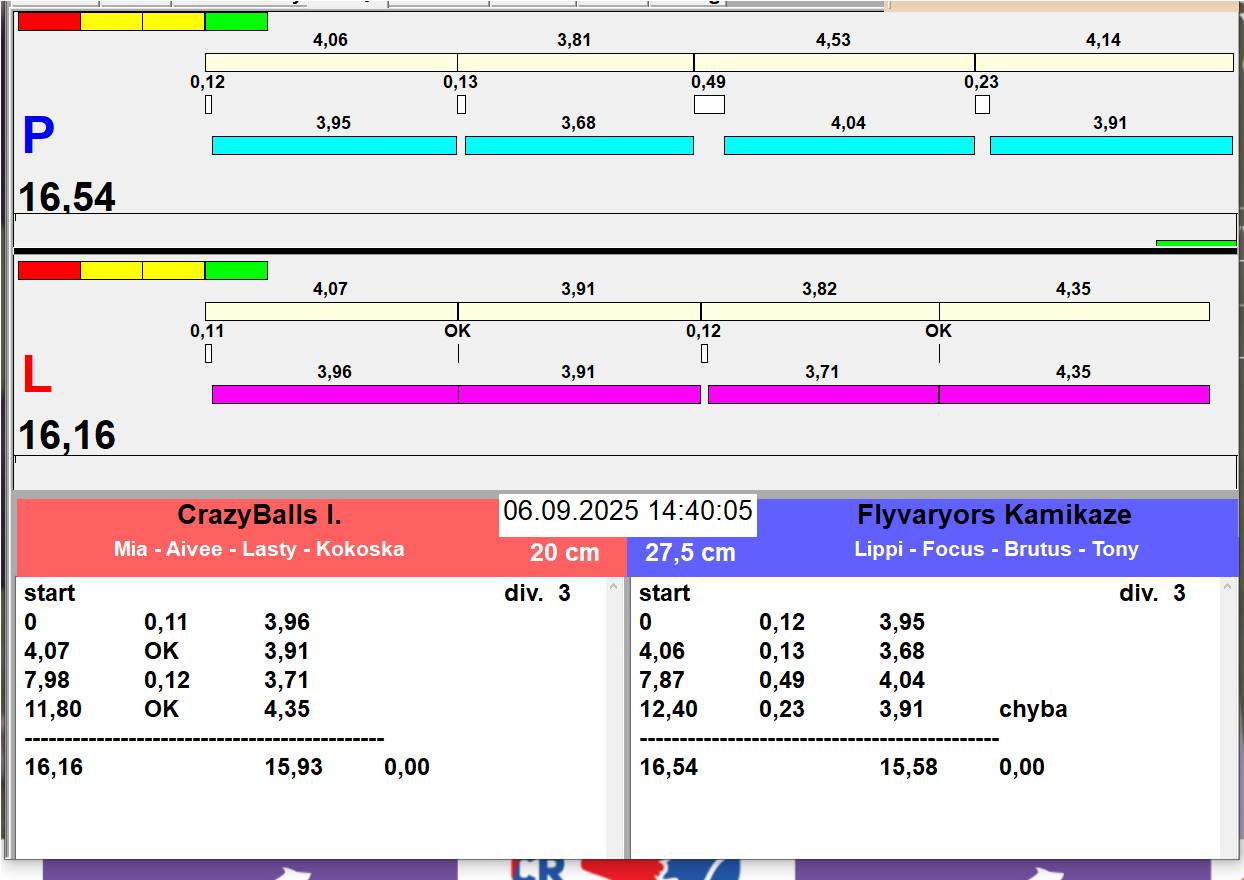
Task: Select the magenta 4,35 run bar
Action: tap(1074, 394)
